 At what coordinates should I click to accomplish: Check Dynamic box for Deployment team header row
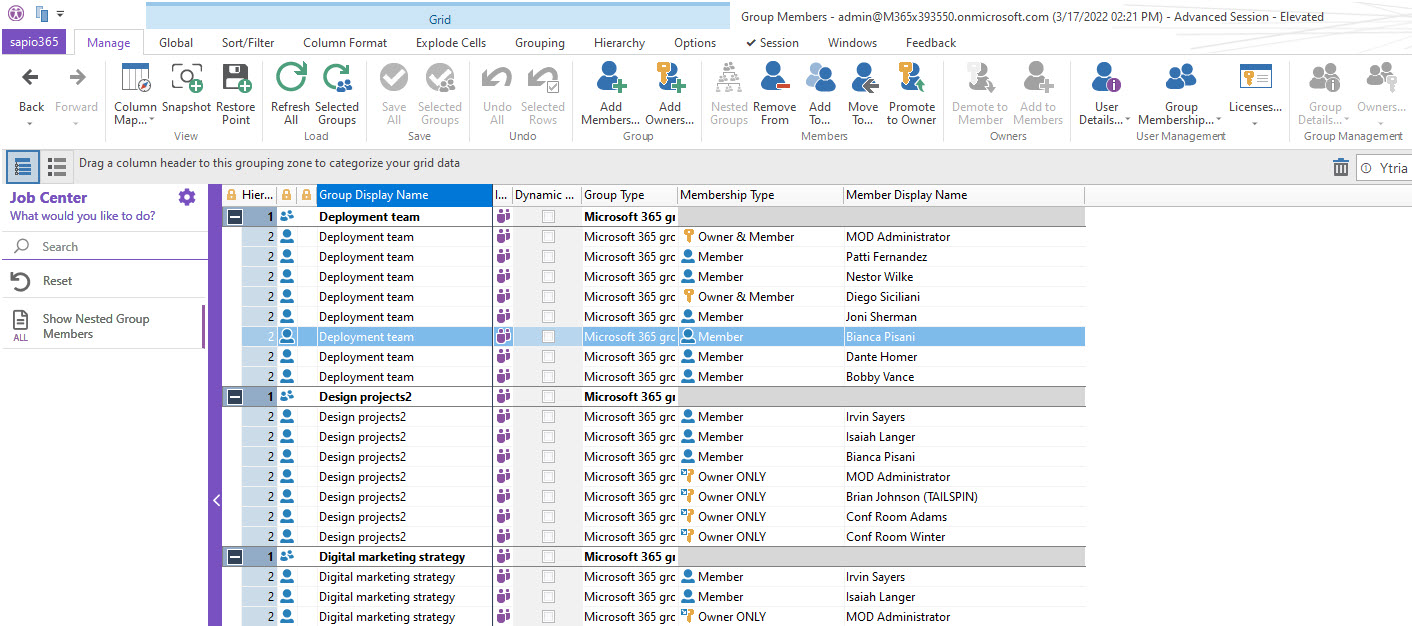(x=548, y=217)
